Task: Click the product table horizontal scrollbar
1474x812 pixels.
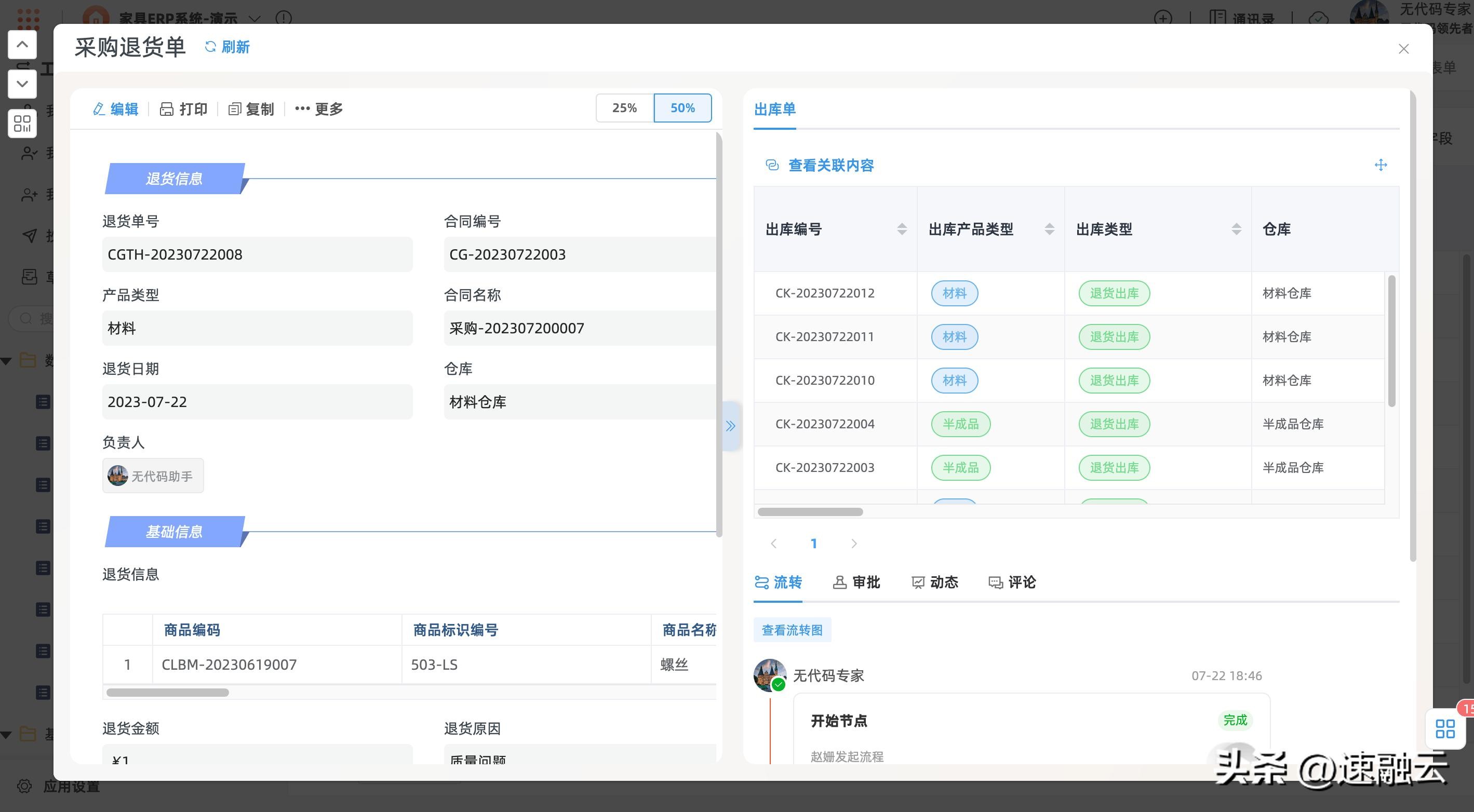Action: coord(168,693)
